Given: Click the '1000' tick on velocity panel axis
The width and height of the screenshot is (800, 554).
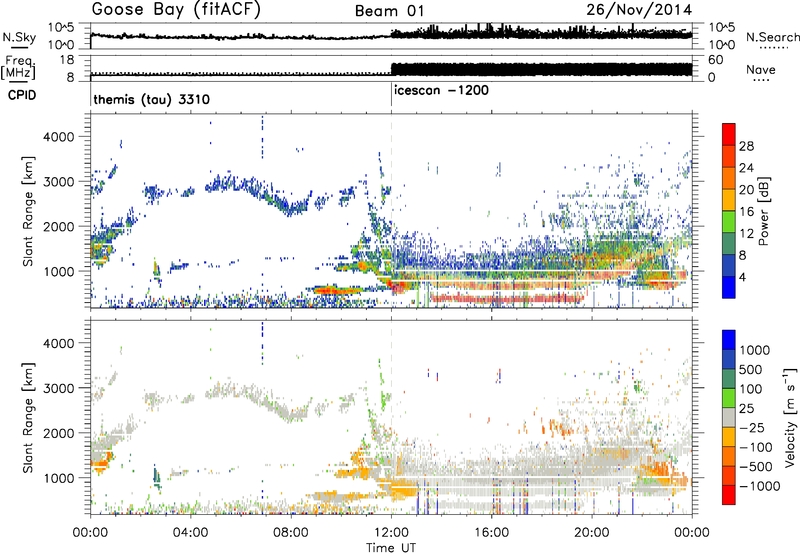Looking at the screenshot, I should point(58,478).
